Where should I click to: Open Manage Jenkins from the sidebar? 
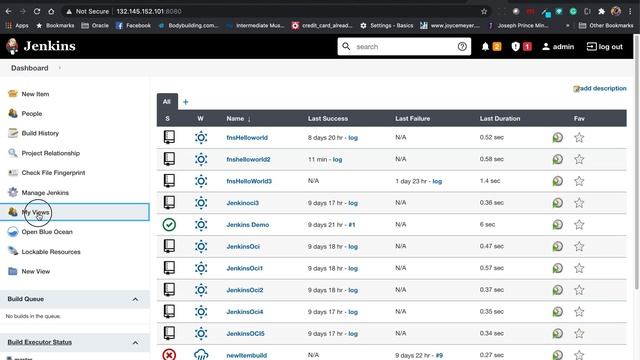45,192
